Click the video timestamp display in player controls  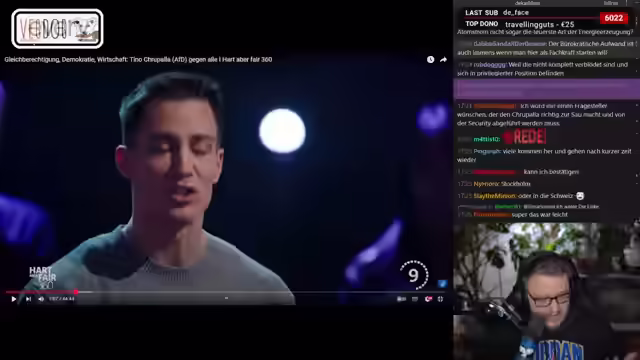pyautogui.click(x=62, y=299)
